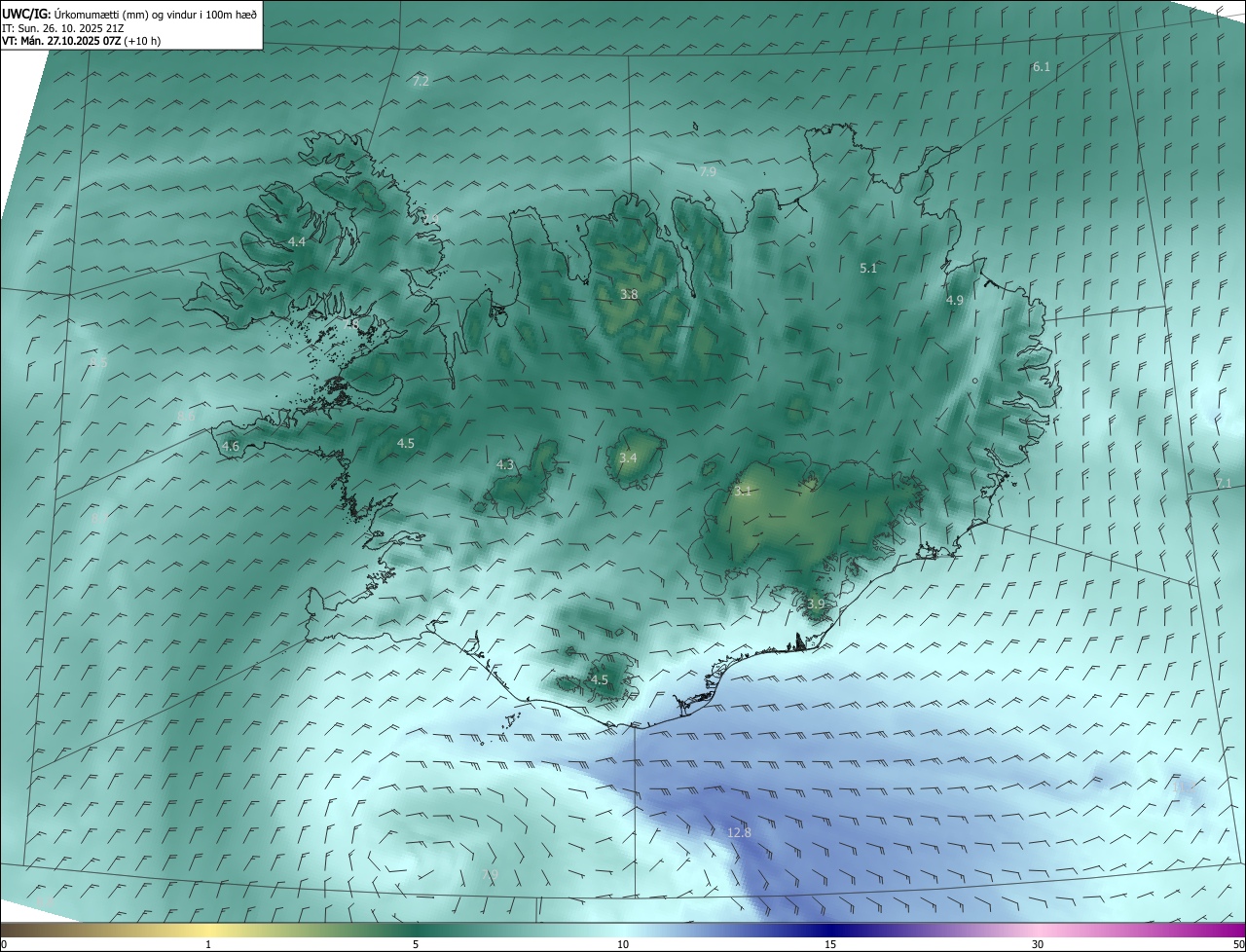The image size is (1246, 952).
Task: Select the initial time line 'IT: Sun. 26. 10. 2025 21Z'
Action: (64, 27)
